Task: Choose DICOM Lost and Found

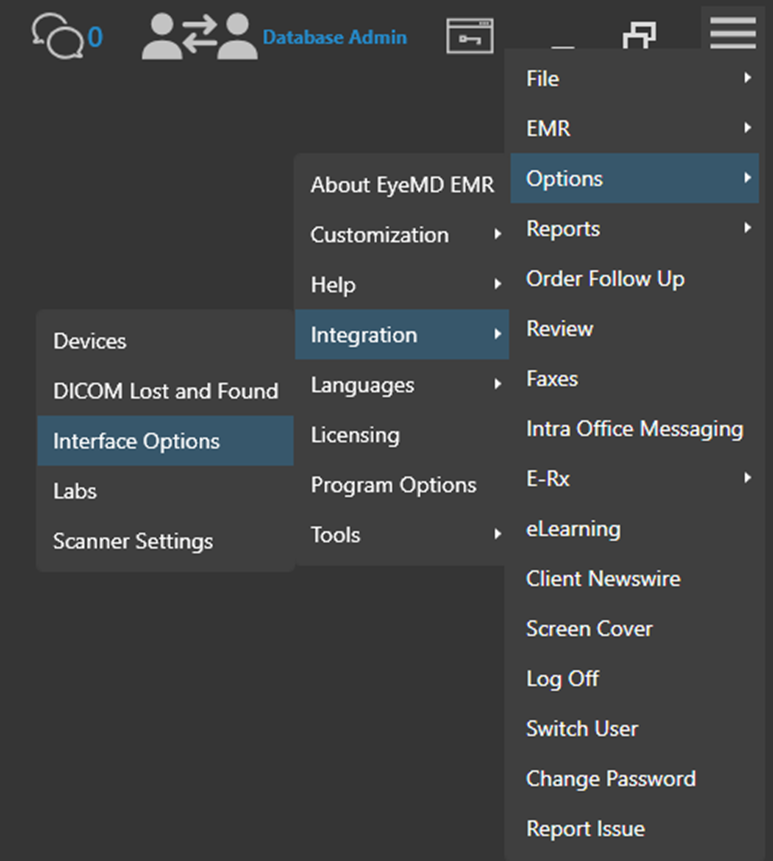Action: point(165,391)
